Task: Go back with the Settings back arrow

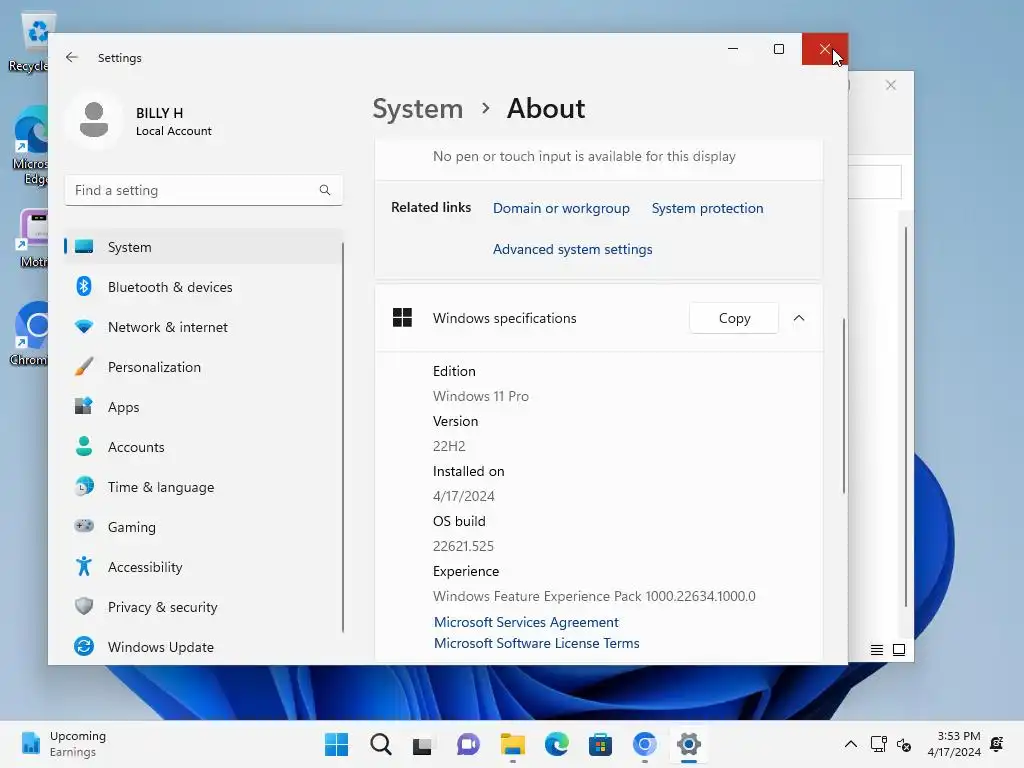Action: click(x=72, y=57)
